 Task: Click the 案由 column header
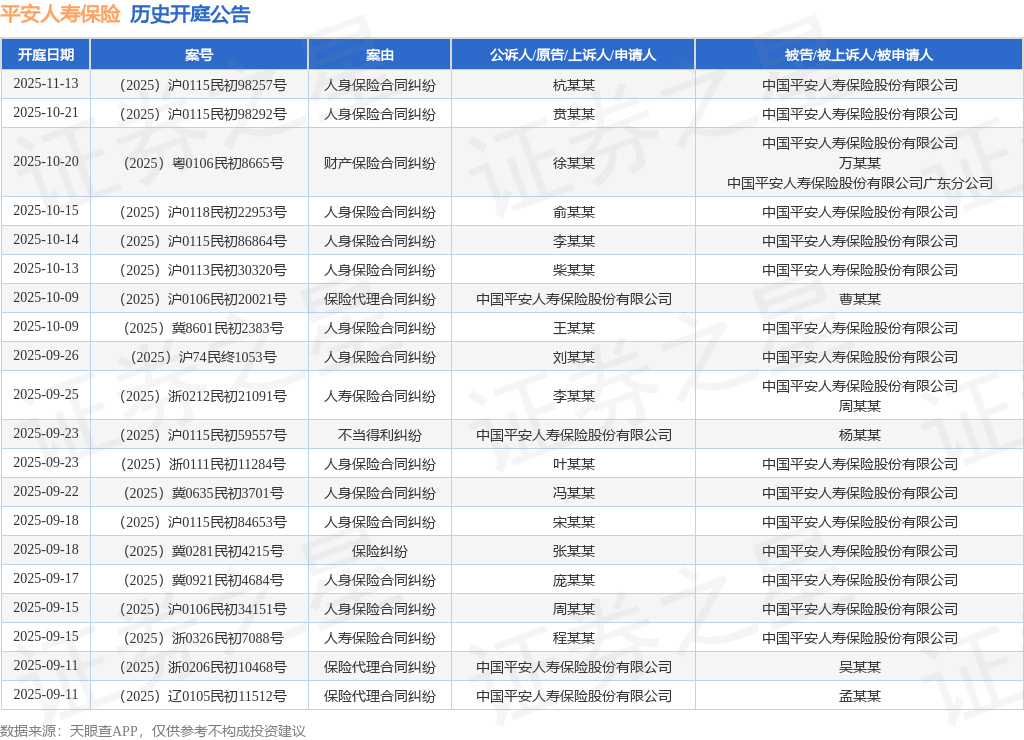pos(379,55)
